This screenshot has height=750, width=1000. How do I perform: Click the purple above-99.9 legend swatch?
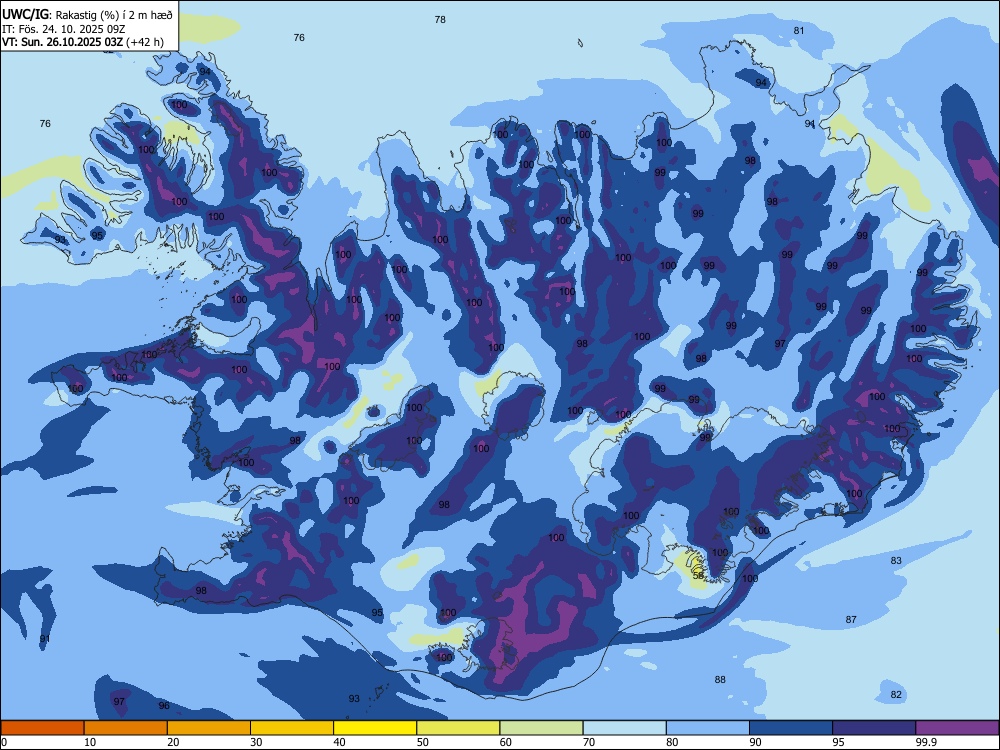click(957, 728)
